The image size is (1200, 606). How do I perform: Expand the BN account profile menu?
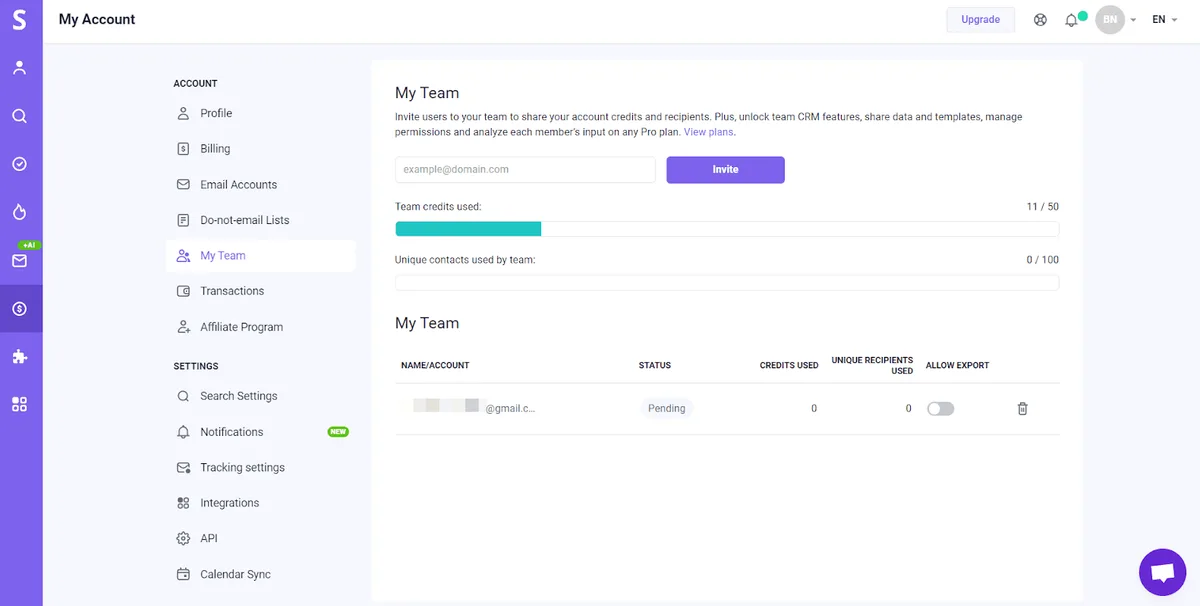1110,19
